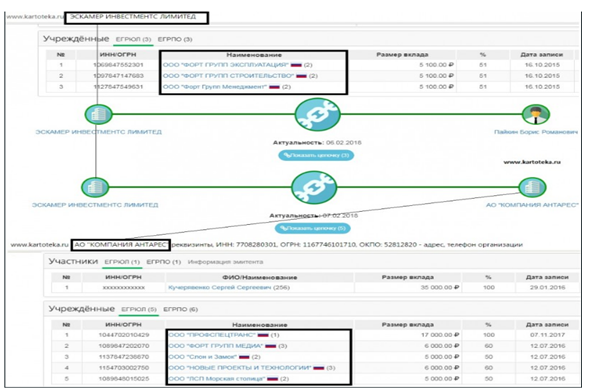This screenshot has width=589, height=389.
Task: Open ООО "НОВЫЕ ПРОЕКТЫ И ТЕХНОЛОГИИ" link
Action: [x=240, y=368]
